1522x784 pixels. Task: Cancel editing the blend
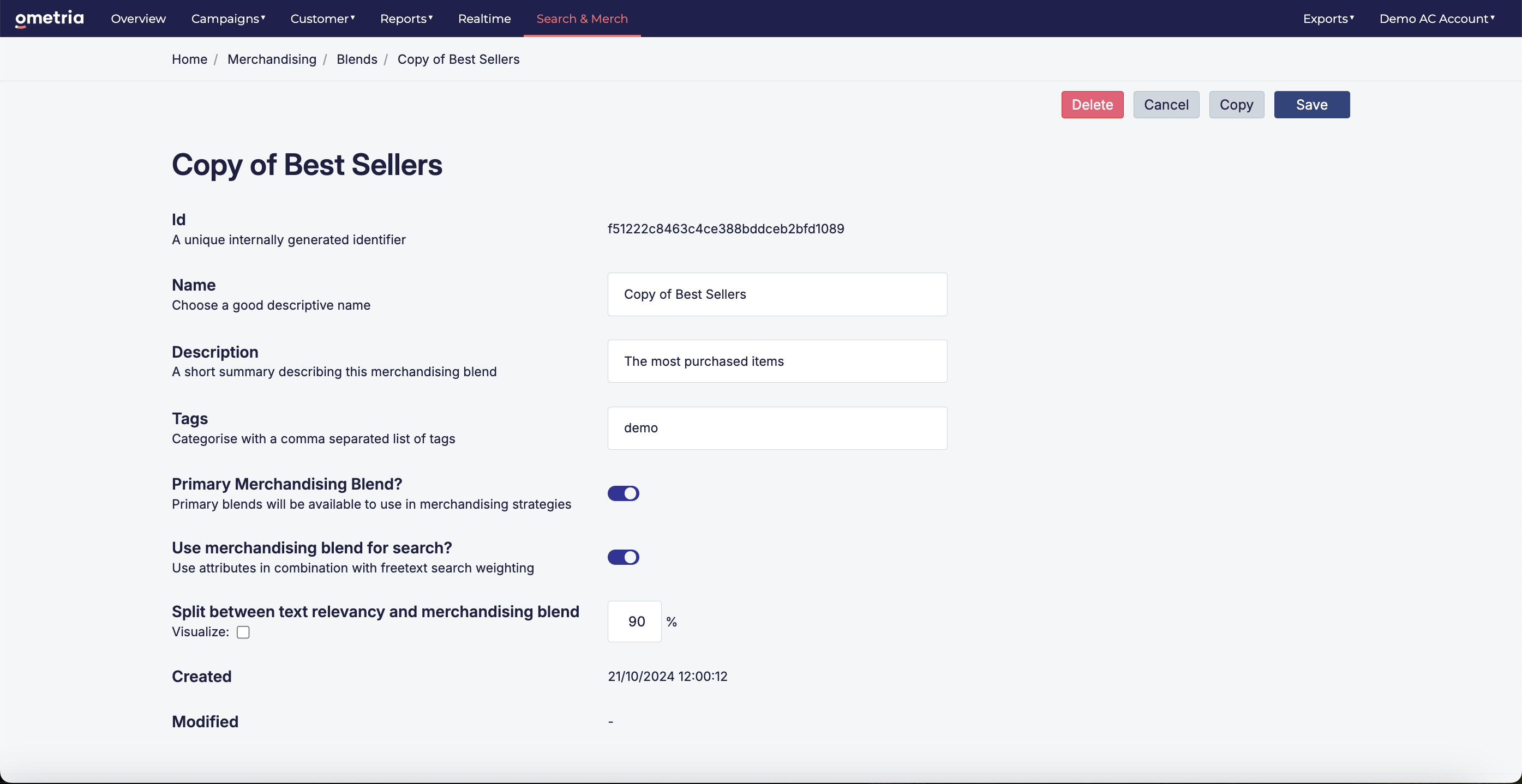click(1166, 105)
